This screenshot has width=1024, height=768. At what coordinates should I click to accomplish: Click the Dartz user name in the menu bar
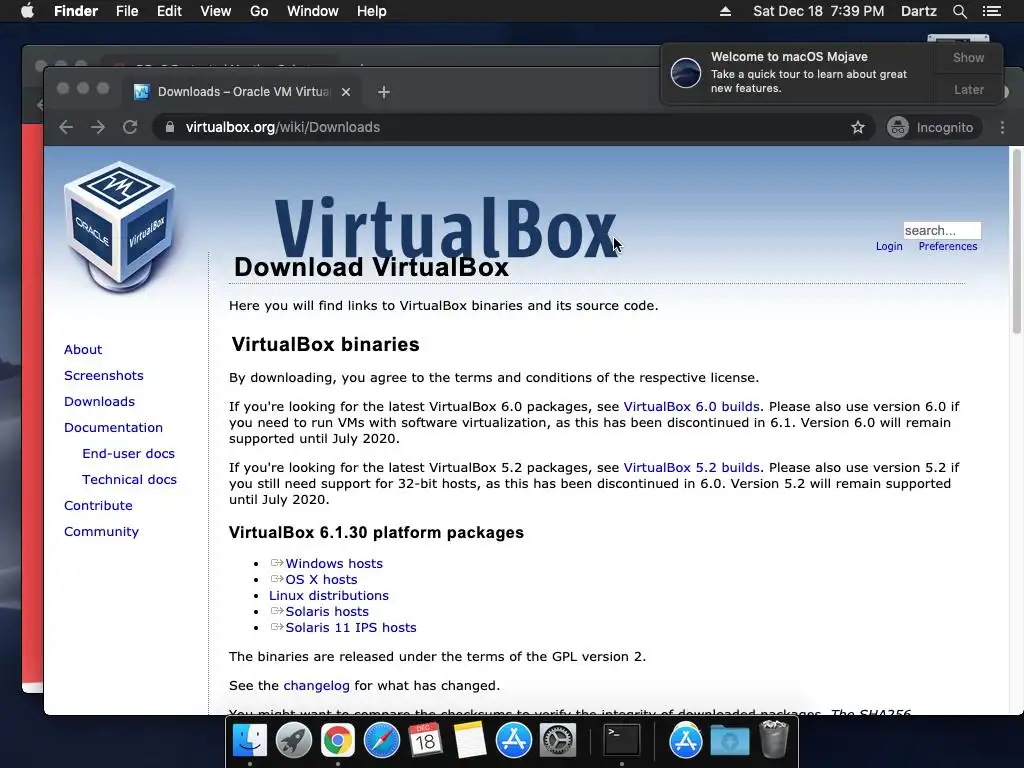click(919, 11)
